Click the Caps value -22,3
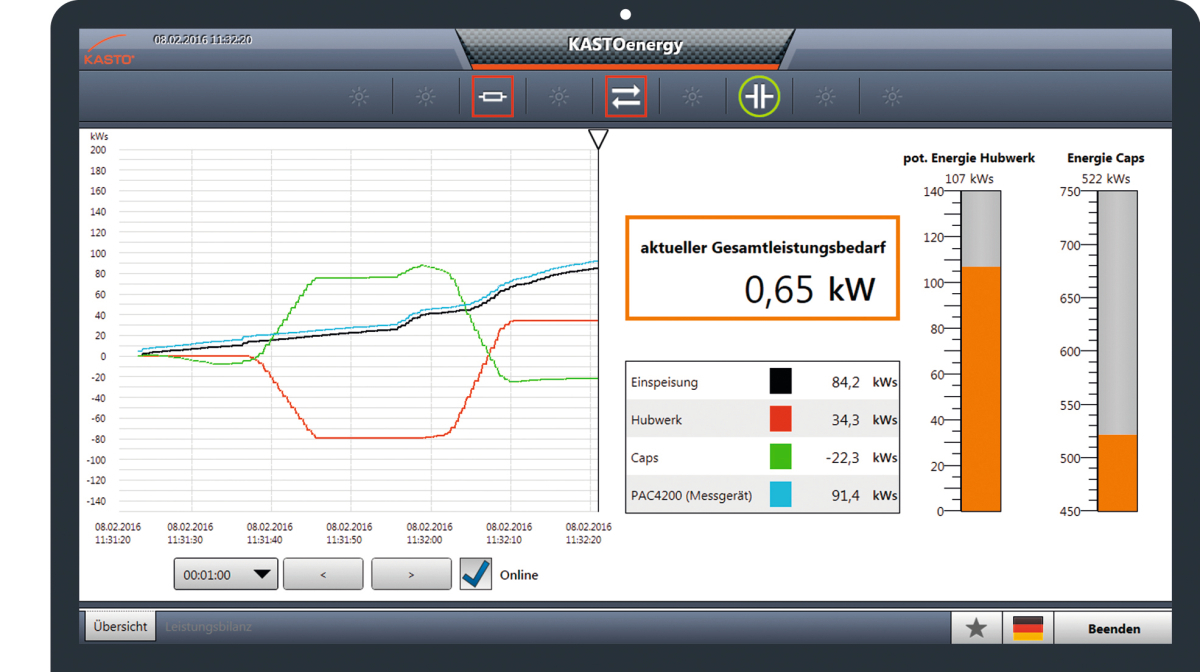The width and height of the screenshot is (1200, 672). tap(843, 458)
